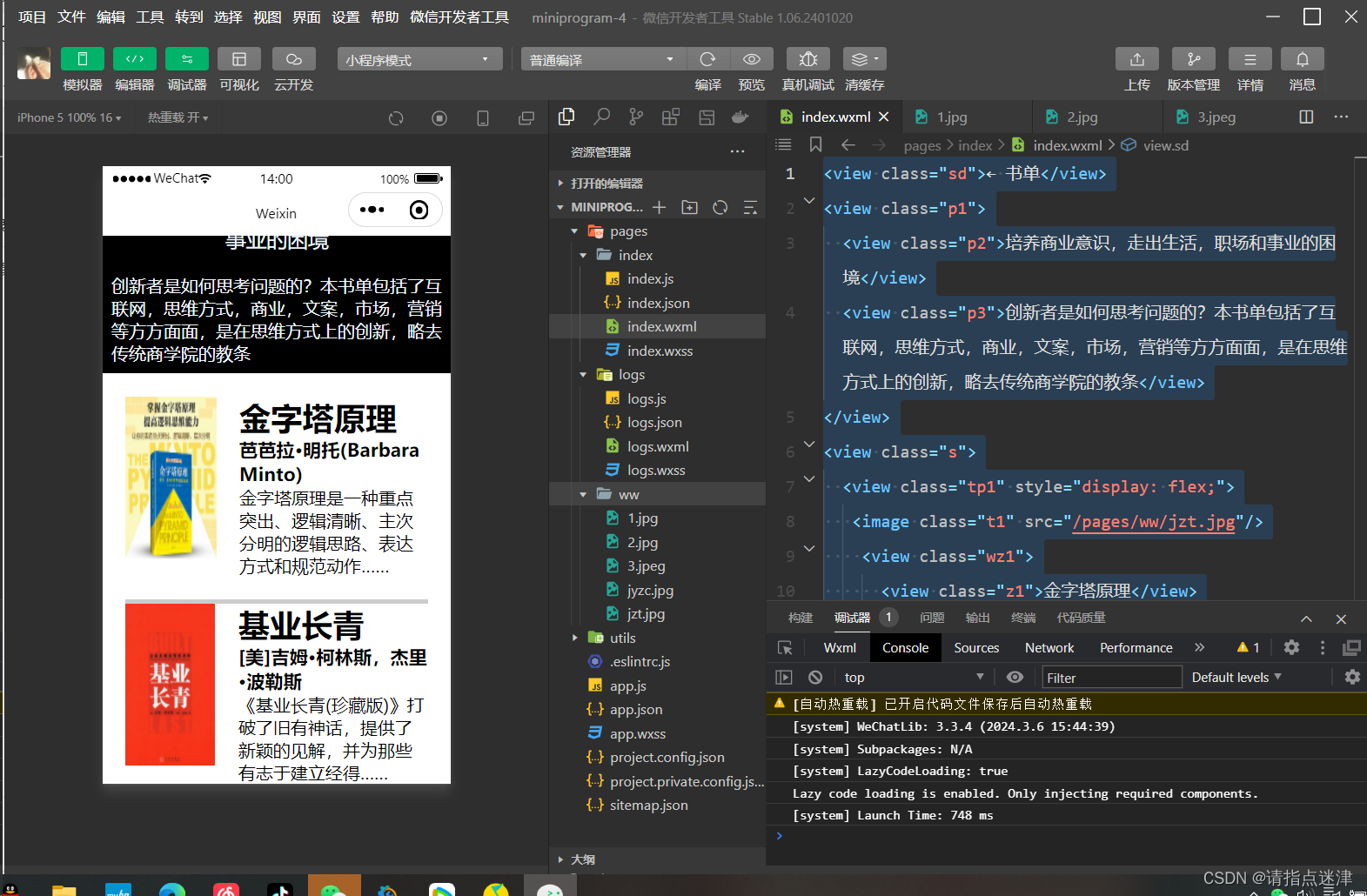Open Version Management (版本管理)
The height and width of the screenshot is (896, 1367).
(x=1194, y=59)
